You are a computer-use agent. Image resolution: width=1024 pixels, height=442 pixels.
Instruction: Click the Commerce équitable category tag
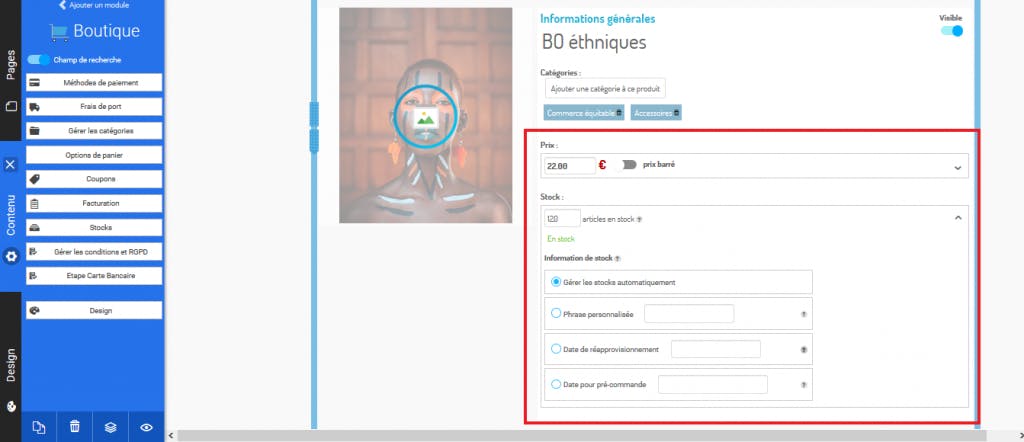coord(584,113)
